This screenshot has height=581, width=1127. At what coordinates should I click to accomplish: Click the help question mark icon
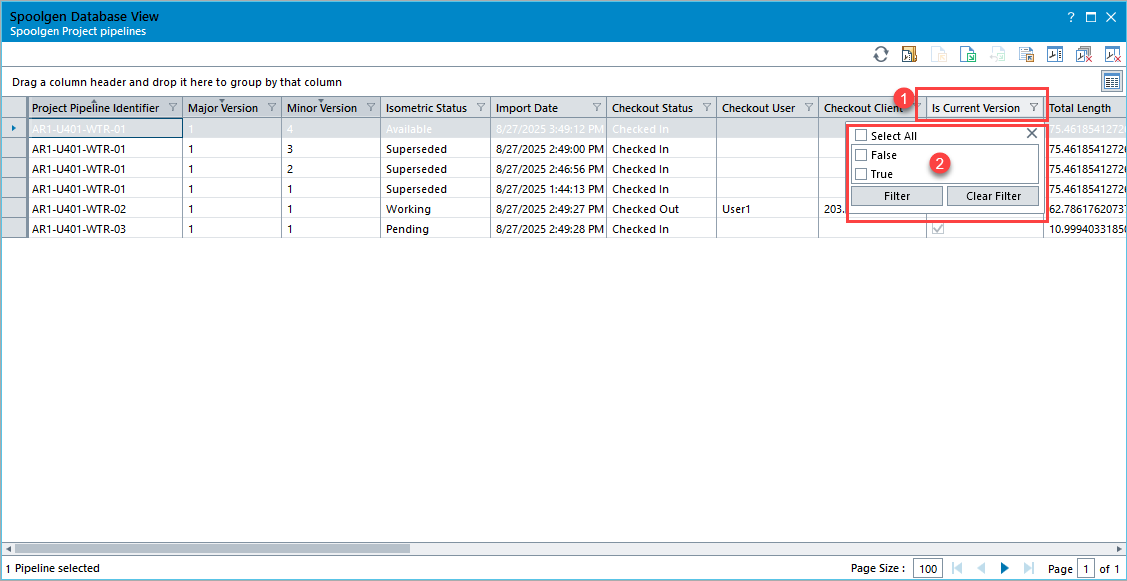(x=1071, y=17)
